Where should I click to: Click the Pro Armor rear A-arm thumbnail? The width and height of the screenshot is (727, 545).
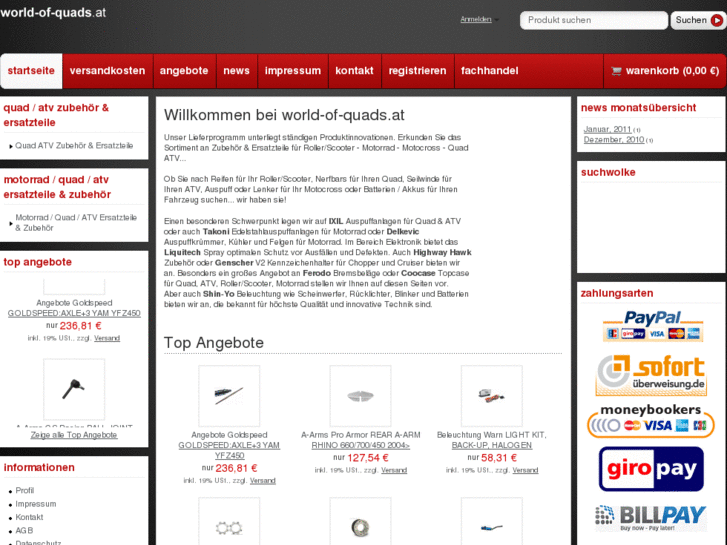click(x=360, y=396)
